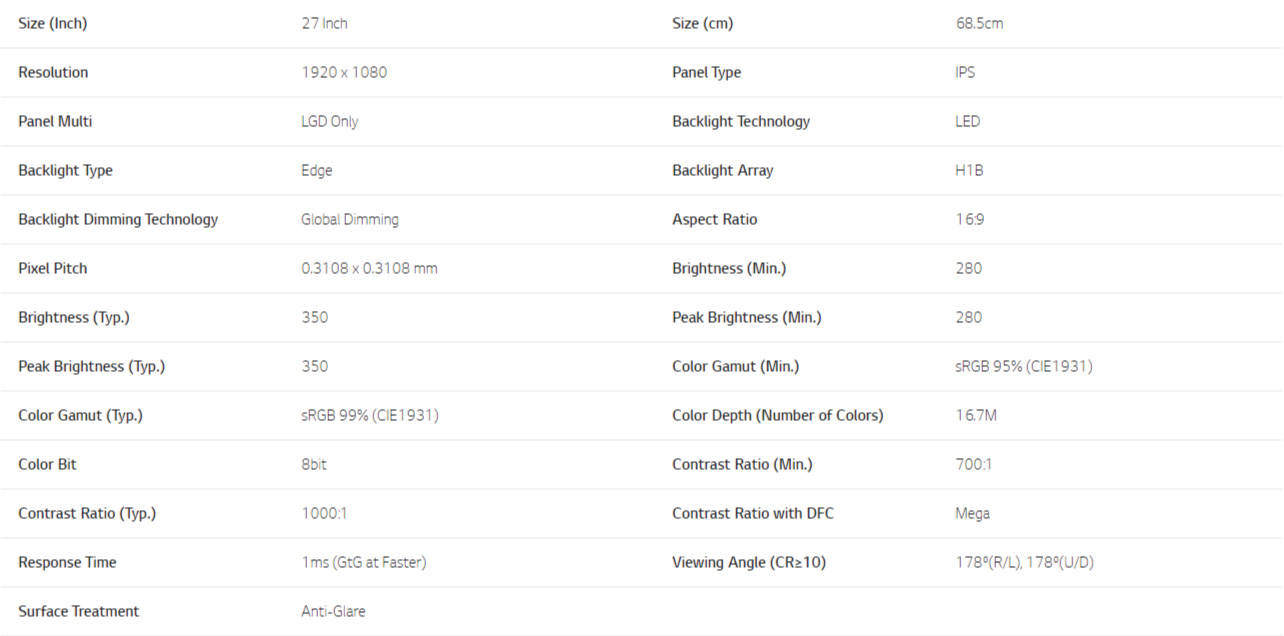Select the 16.7M color depth value

tap(976, 415)
